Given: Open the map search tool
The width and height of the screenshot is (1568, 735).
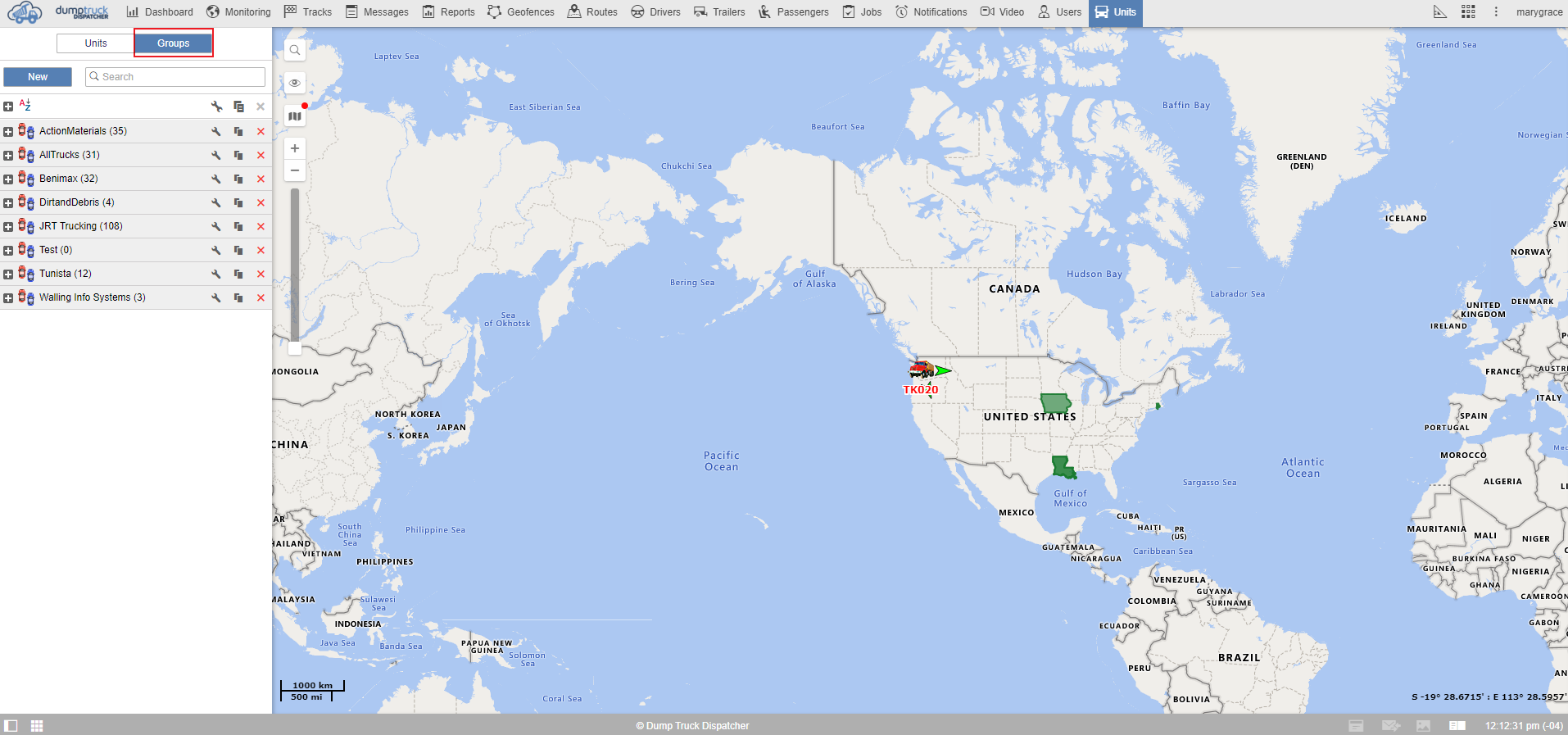Looking at the screenshot, I should pos(295,50).
